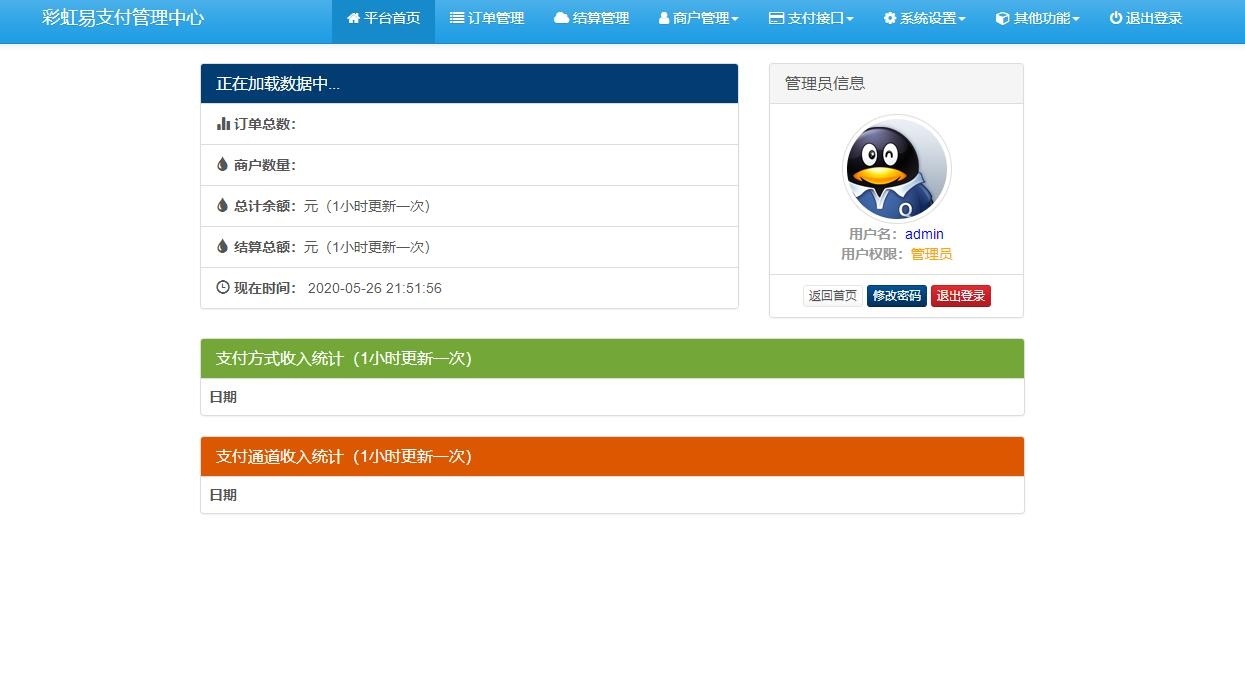Click the bar chart icon beside 订单总数
This screenshot has width=1245, height=696.
(x=223, y=124)
